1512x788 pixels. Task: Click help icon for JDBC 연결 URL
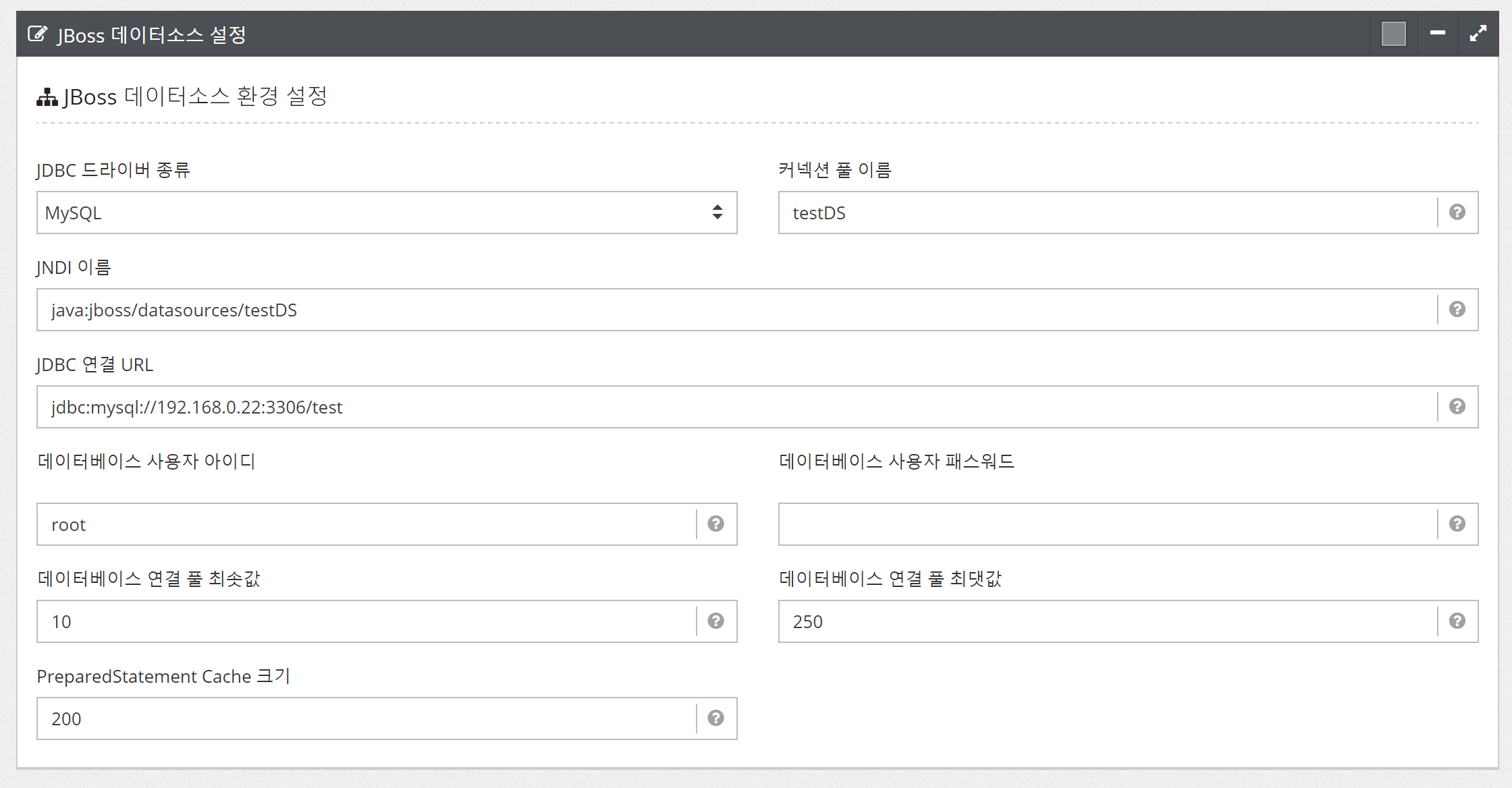(1457, 407)
